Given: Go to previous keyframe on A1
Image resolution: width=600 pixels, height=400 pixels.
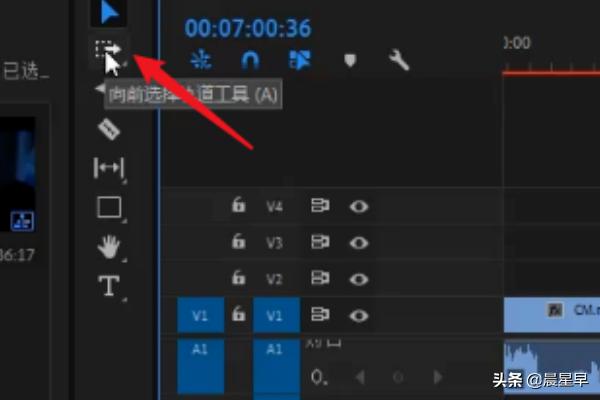Looking at the screenshot, I should point(360,377).
